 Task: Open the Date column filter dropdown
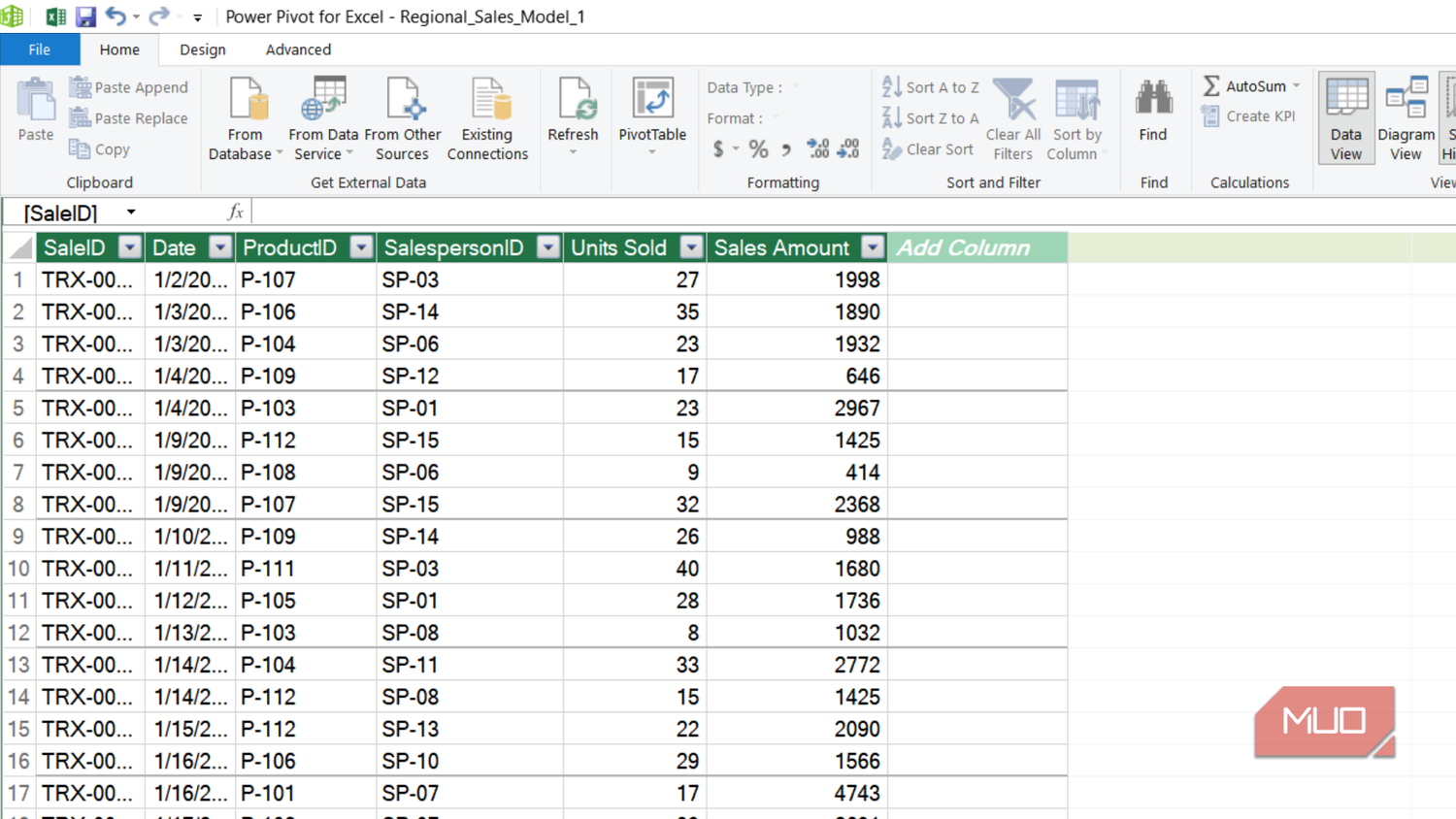(x=220, y=247)
